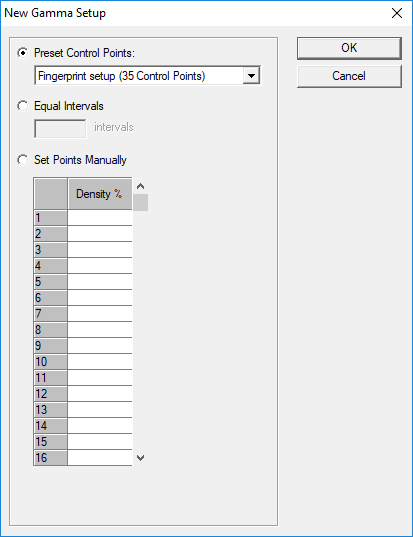413x537 pixels.
Task: Select the Density cell in row 10
Action: tap(100, 362)
